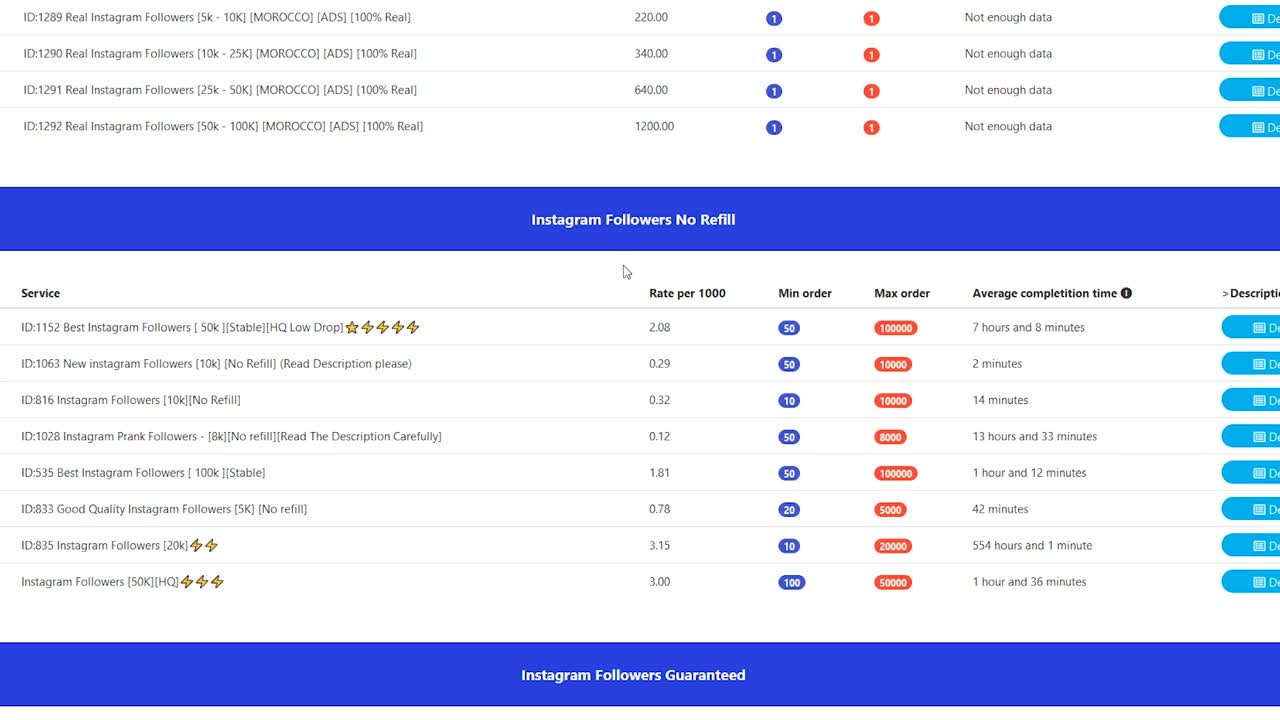Open Details button for ID:816 Instagram Followers
The width and height of the screenshot is (1280, 720).
pyautogui.click(x=1251, y=400)
